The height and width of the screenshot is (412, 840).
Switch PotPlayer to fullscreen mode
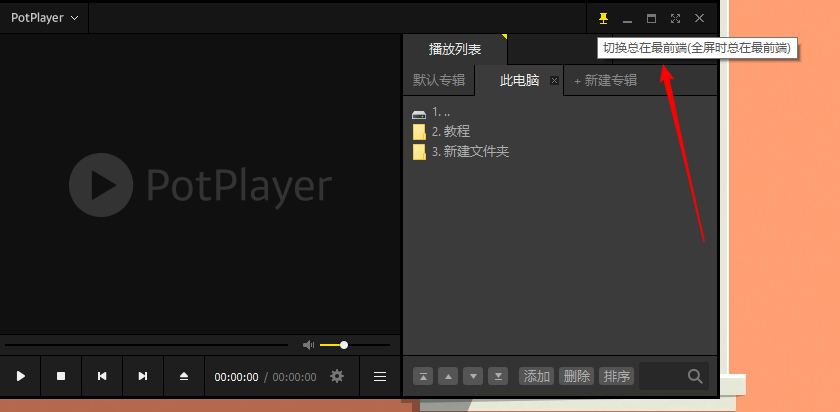676,18
